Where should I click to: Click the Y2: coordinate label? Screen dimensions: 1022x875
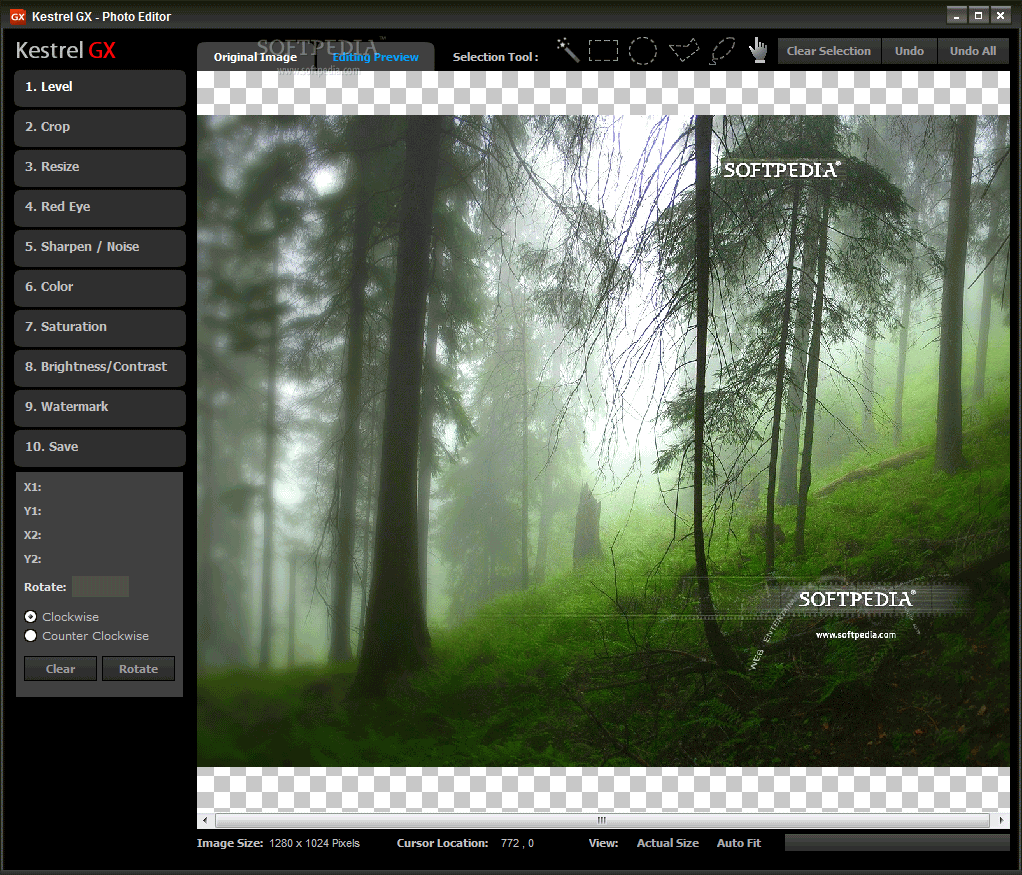[x=33, y=559]
